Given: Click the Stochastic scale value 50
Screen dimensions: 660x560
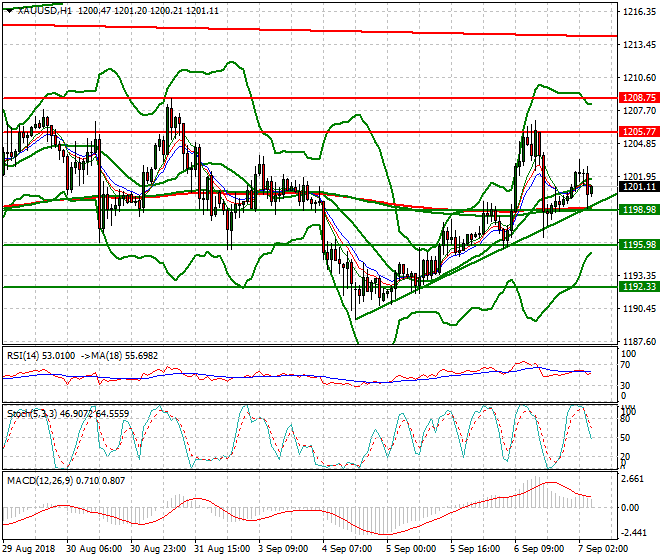Looking at the screenshot, I should [x=626, y=438].
